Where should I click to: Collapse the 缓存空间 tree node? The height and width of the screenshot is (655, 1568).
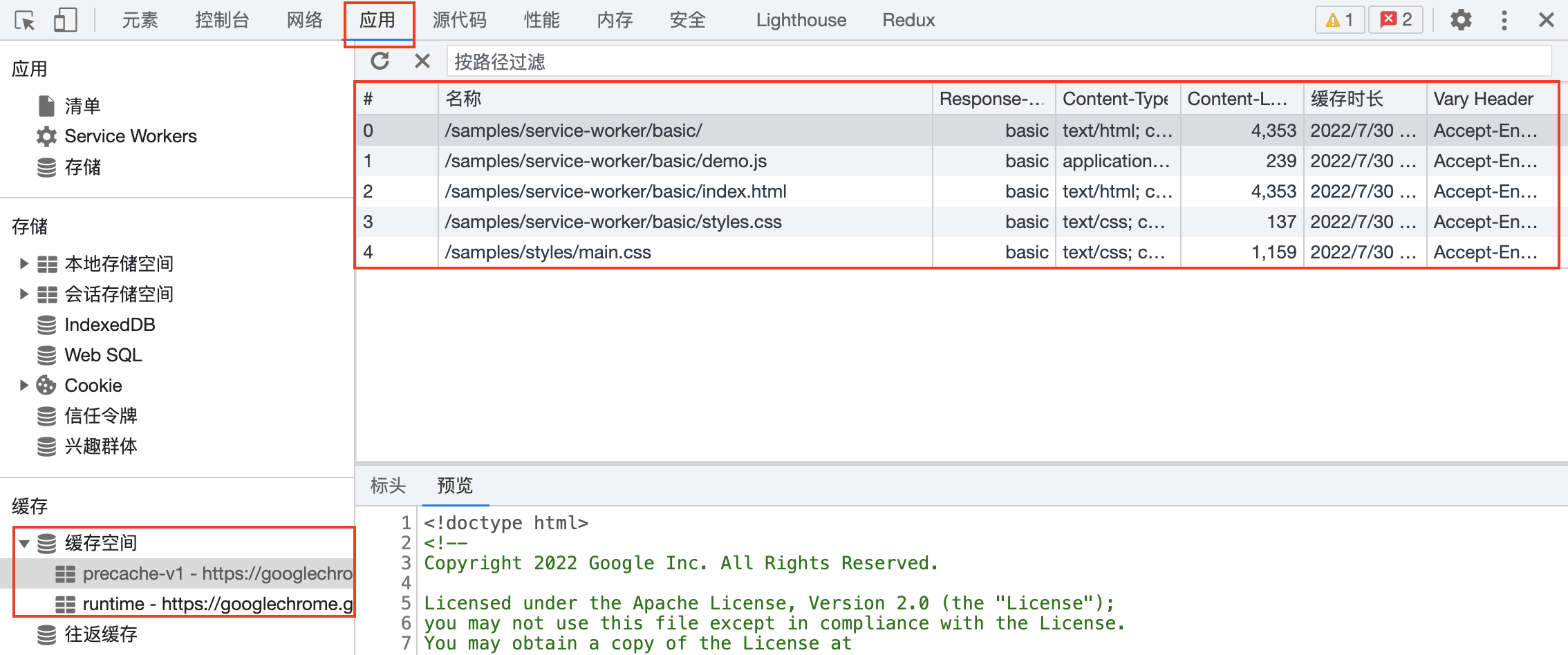click(24, 543)
